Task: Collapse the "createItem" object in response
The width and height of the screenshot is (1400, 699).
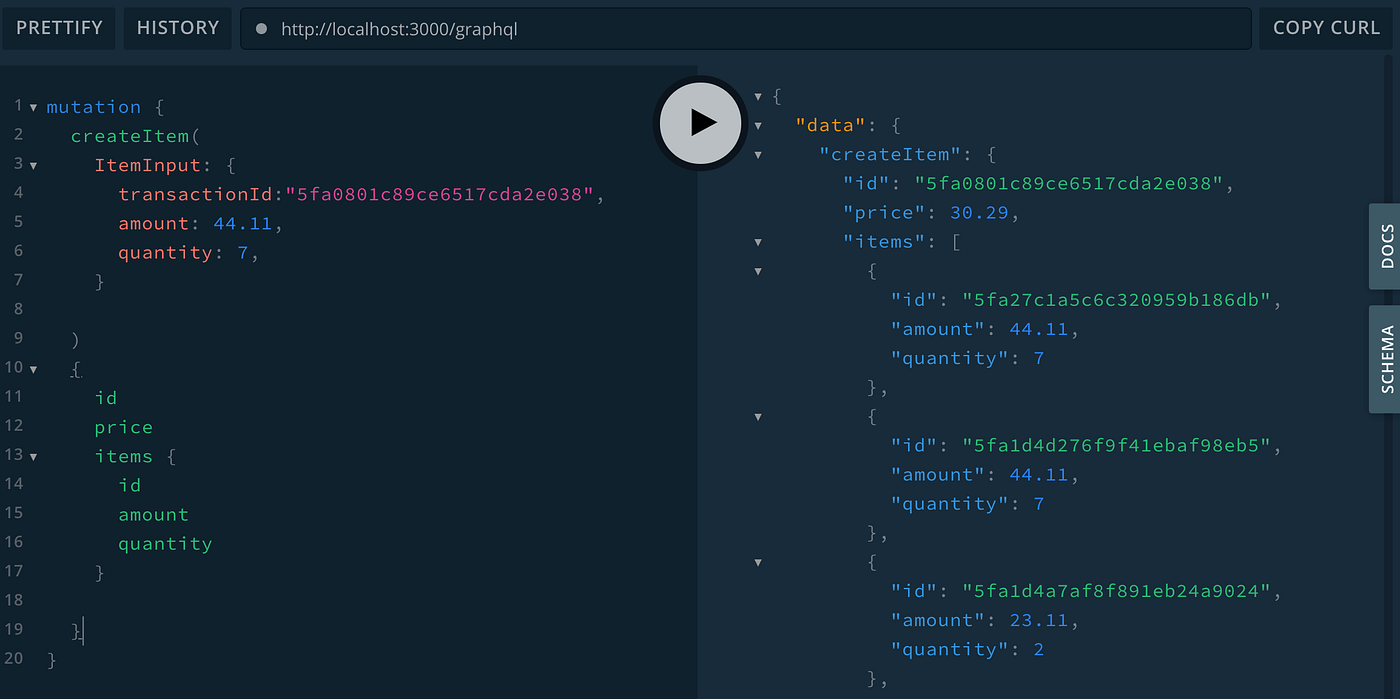Action: pos(758,154)
